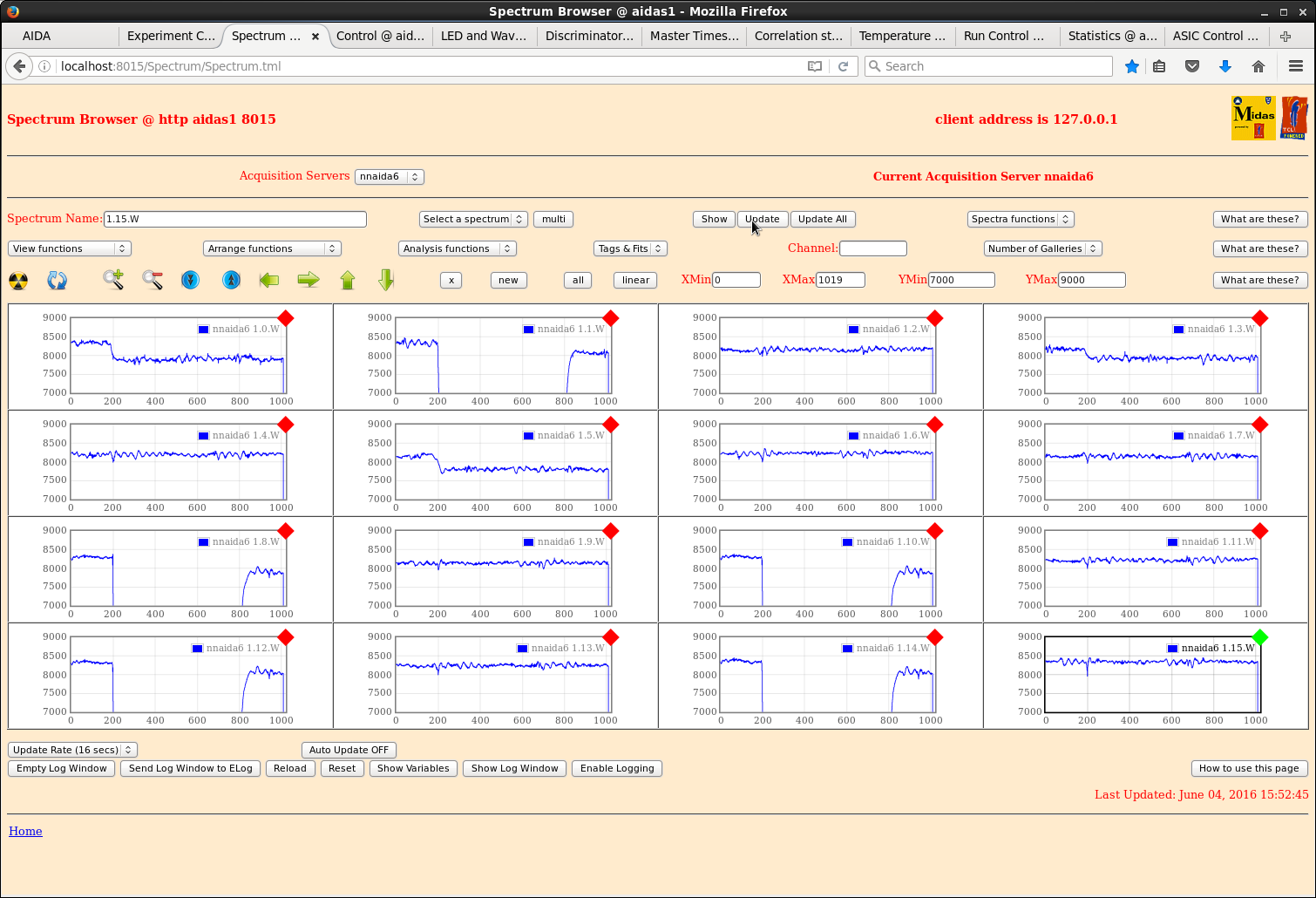Screen dimensions: 1316x898
Task: Click red diamond marker on nnaida6 1.3.W
Action: click(1260, 318)
